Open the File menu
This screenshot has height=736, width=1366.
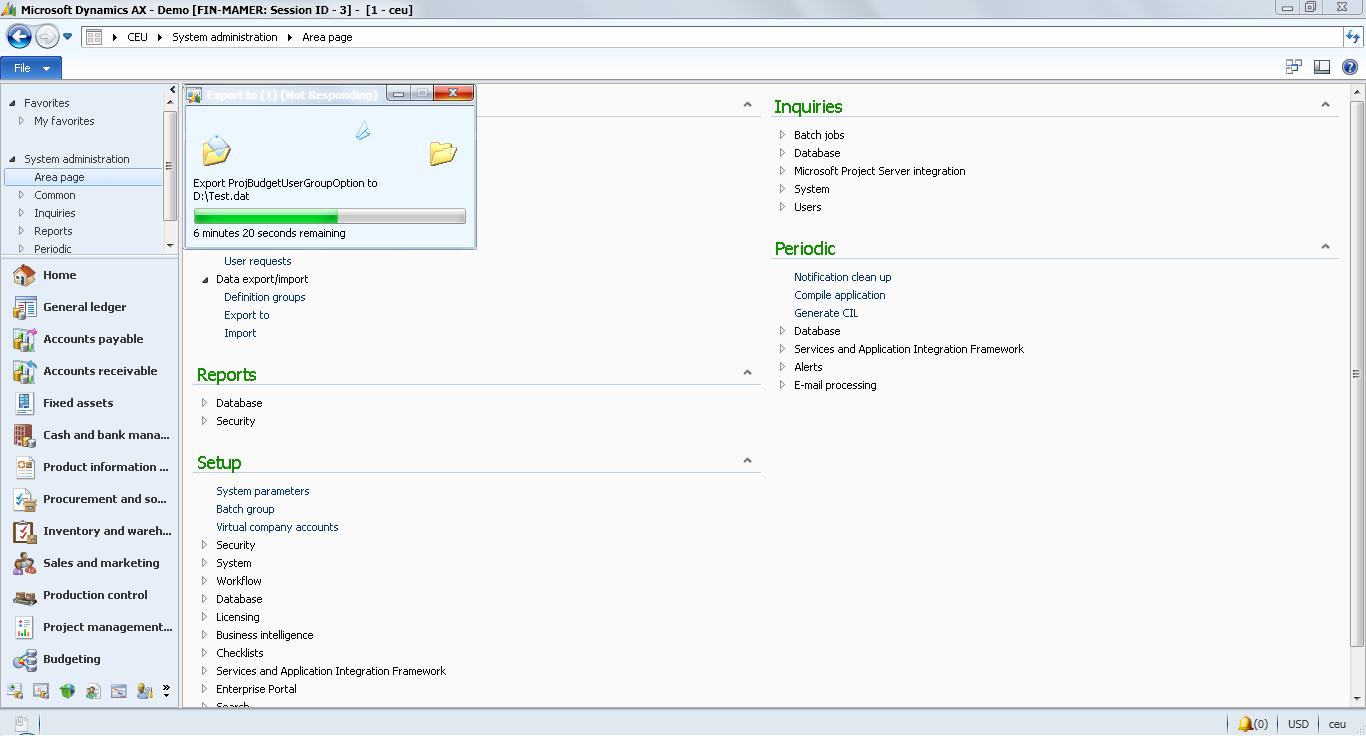(x=31, y=68)
